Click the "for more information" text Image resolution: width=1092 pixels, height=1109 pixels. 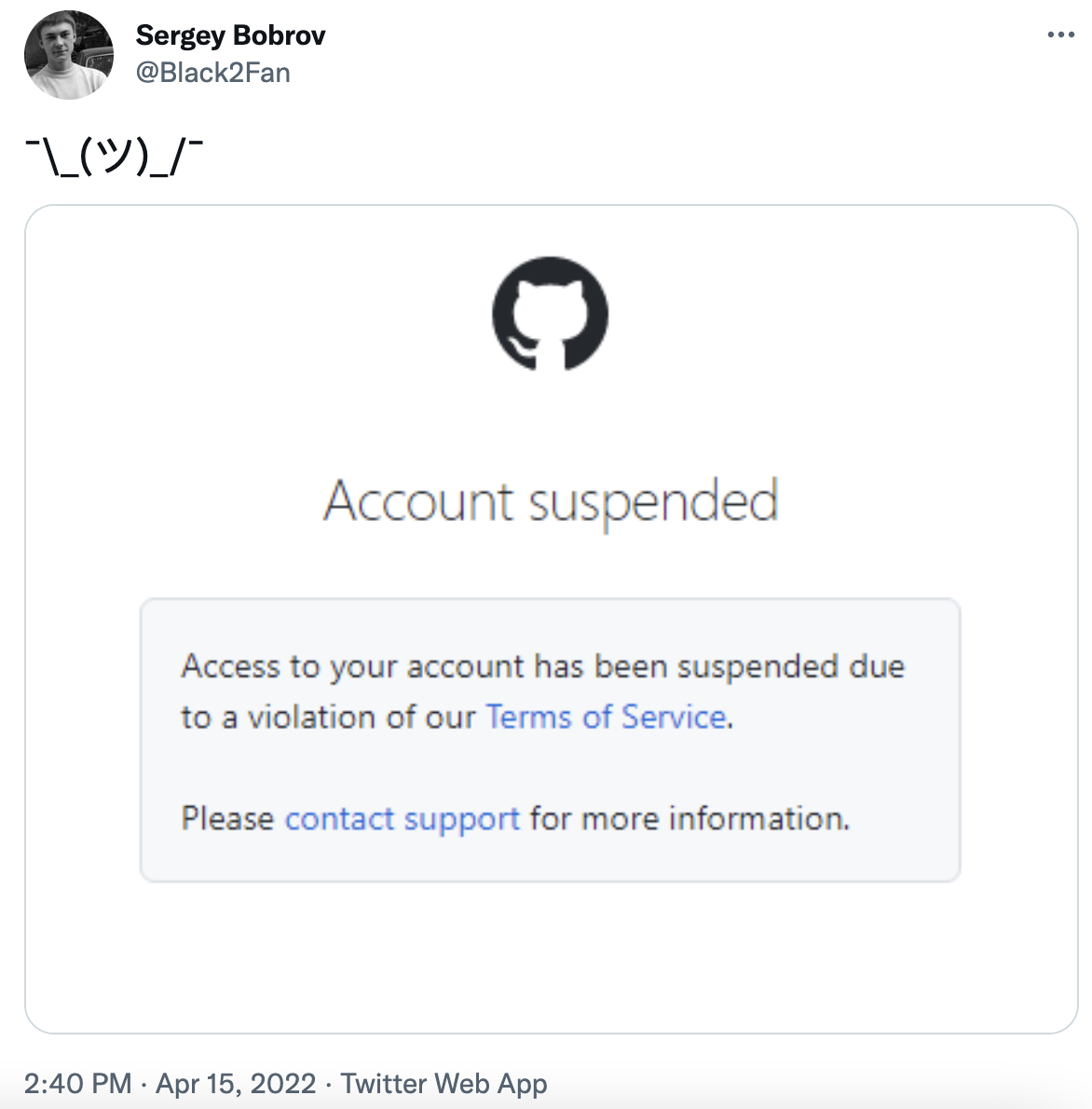click(689, 818)
